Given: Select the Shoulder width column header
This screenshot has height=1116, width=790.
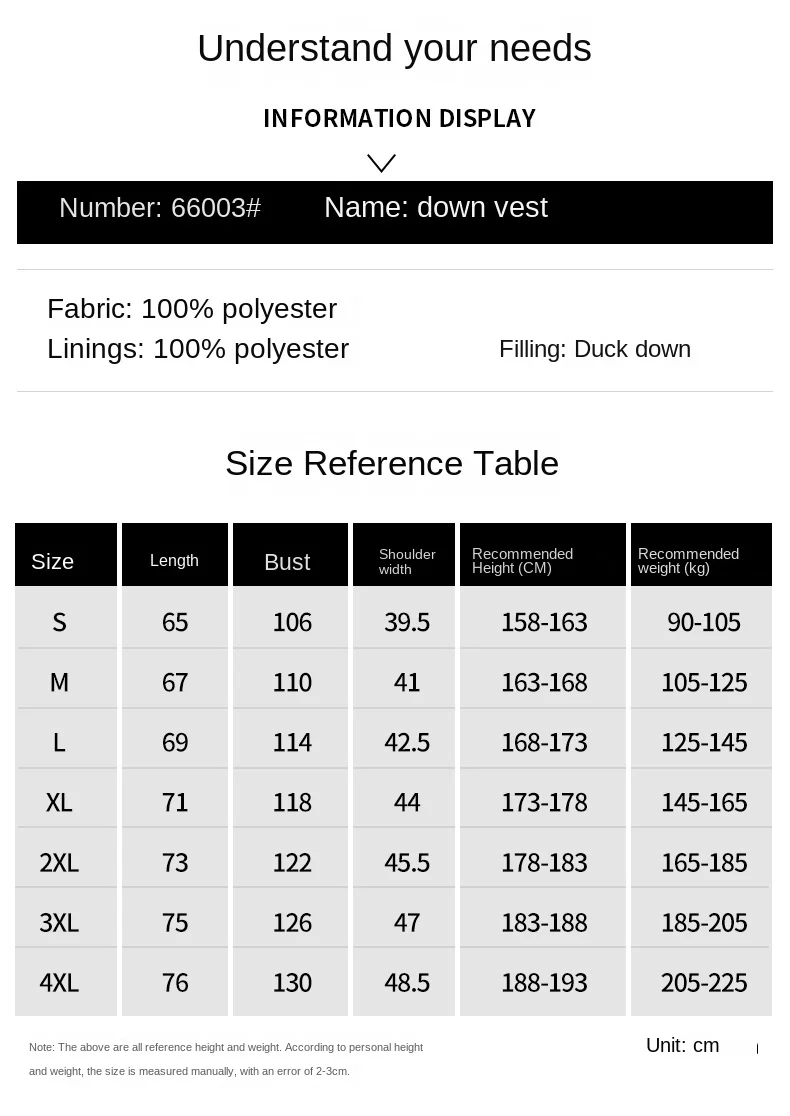Looking at the screenshot, I should tap(406, 561).
